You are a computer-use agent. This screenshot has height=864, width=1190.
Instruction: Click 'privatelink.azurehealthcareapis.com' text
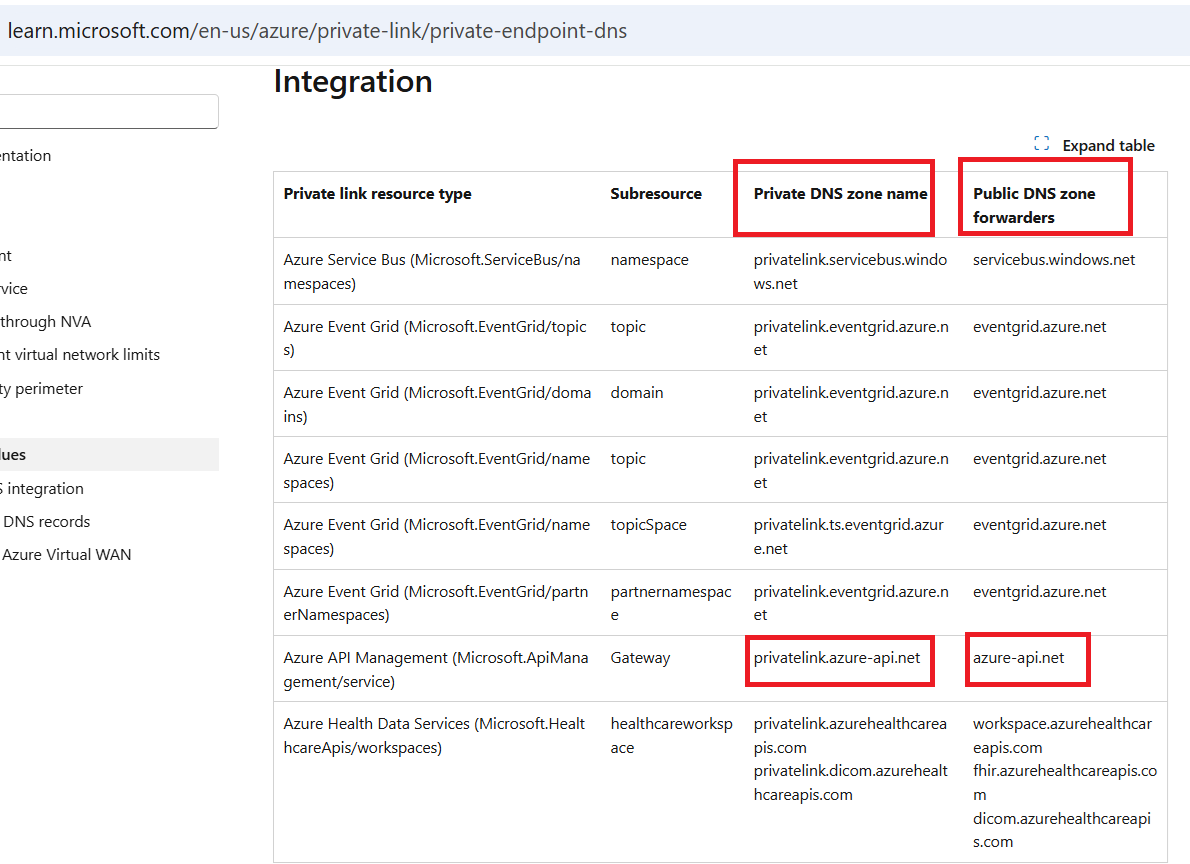tap(850, 736)
